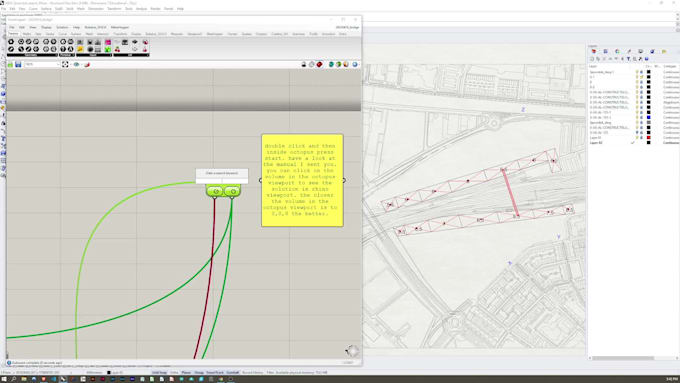680x383 pixels.
Task: Open Windows Start button
Action: [4, 379]
